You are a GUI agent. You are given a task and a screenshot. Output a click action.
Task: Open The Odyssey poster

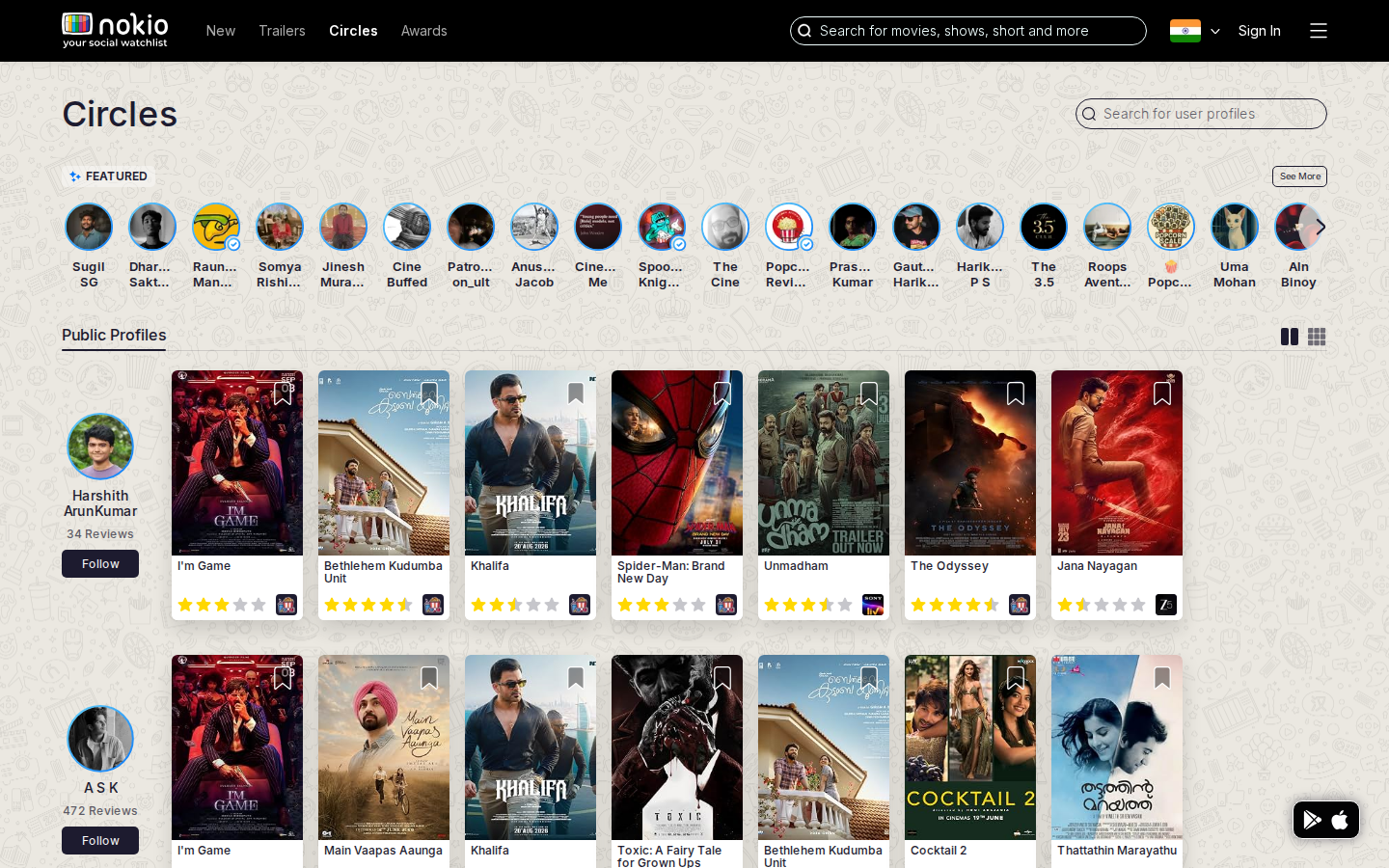pyautogui.click(x=970, y=463)
